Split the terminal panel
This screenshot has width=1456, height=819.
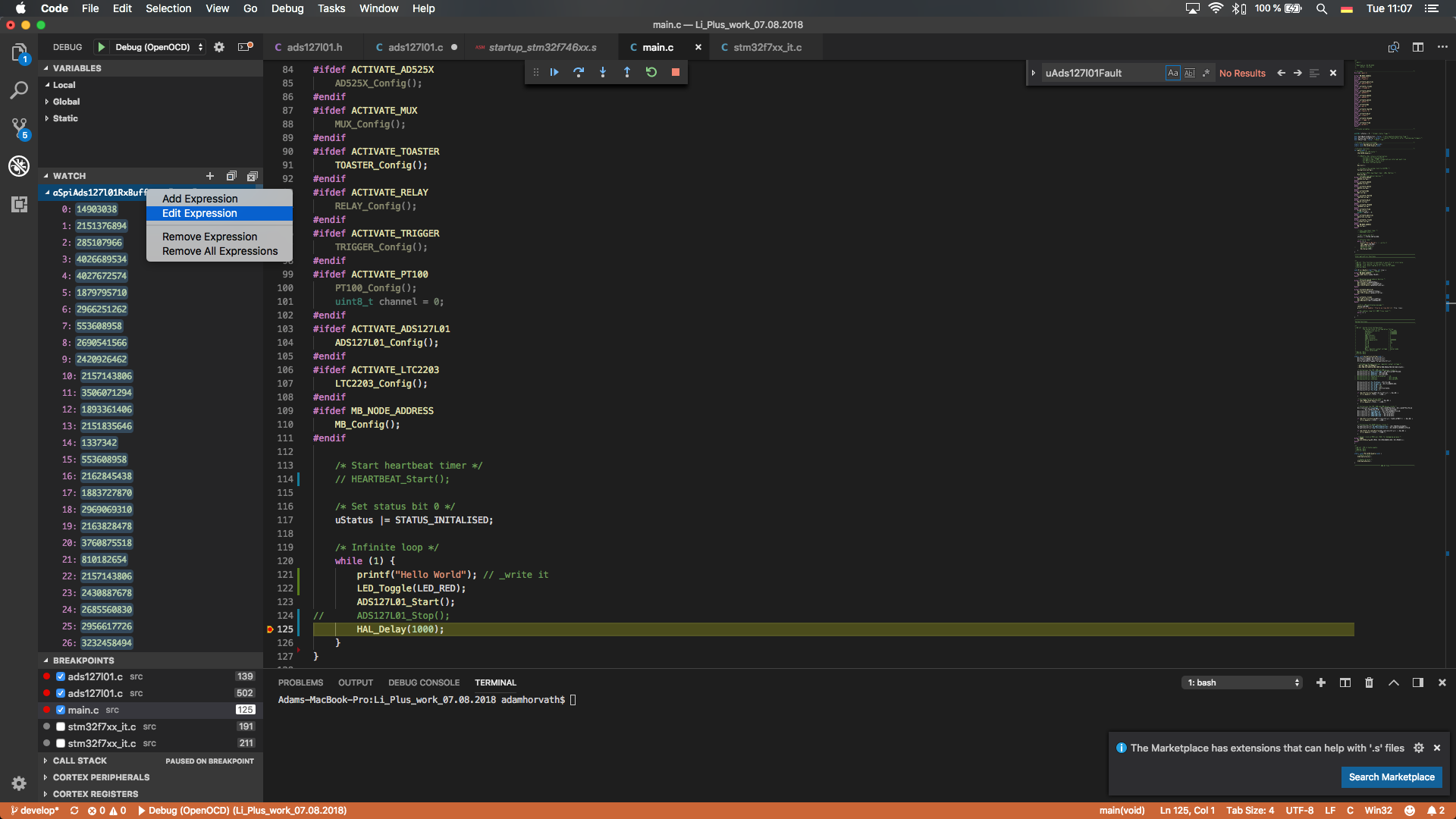(x=1345, y=682)
